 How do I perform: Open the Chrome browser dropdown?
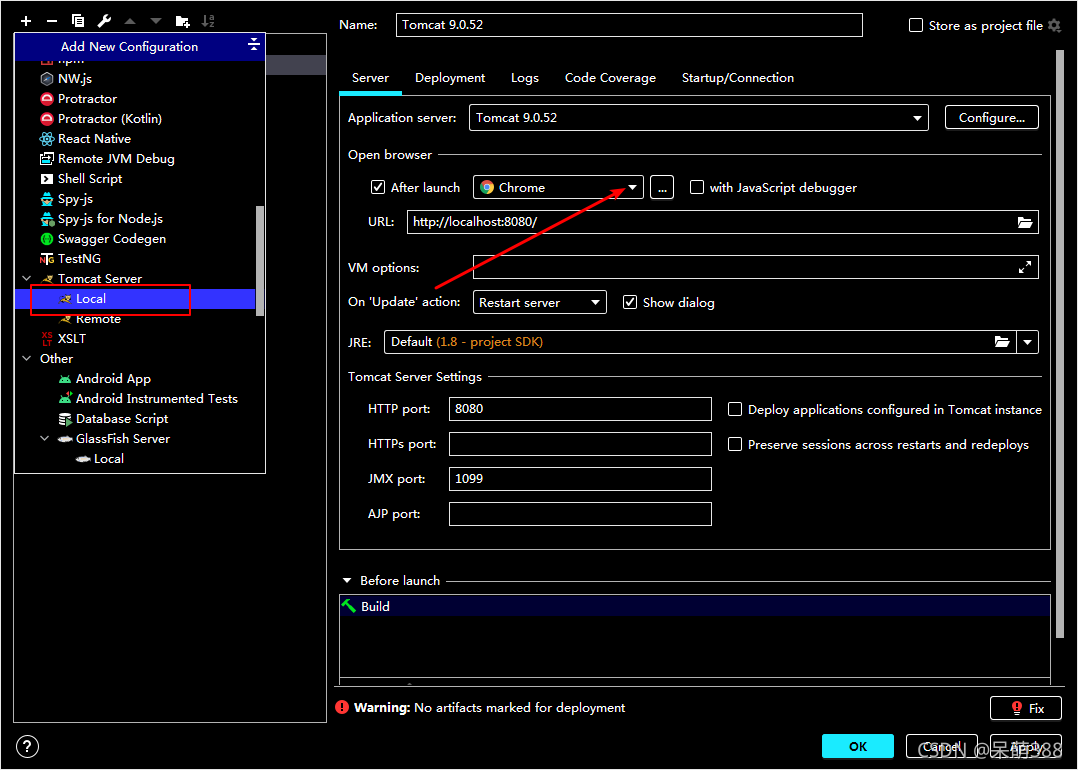tap(558, 187)
